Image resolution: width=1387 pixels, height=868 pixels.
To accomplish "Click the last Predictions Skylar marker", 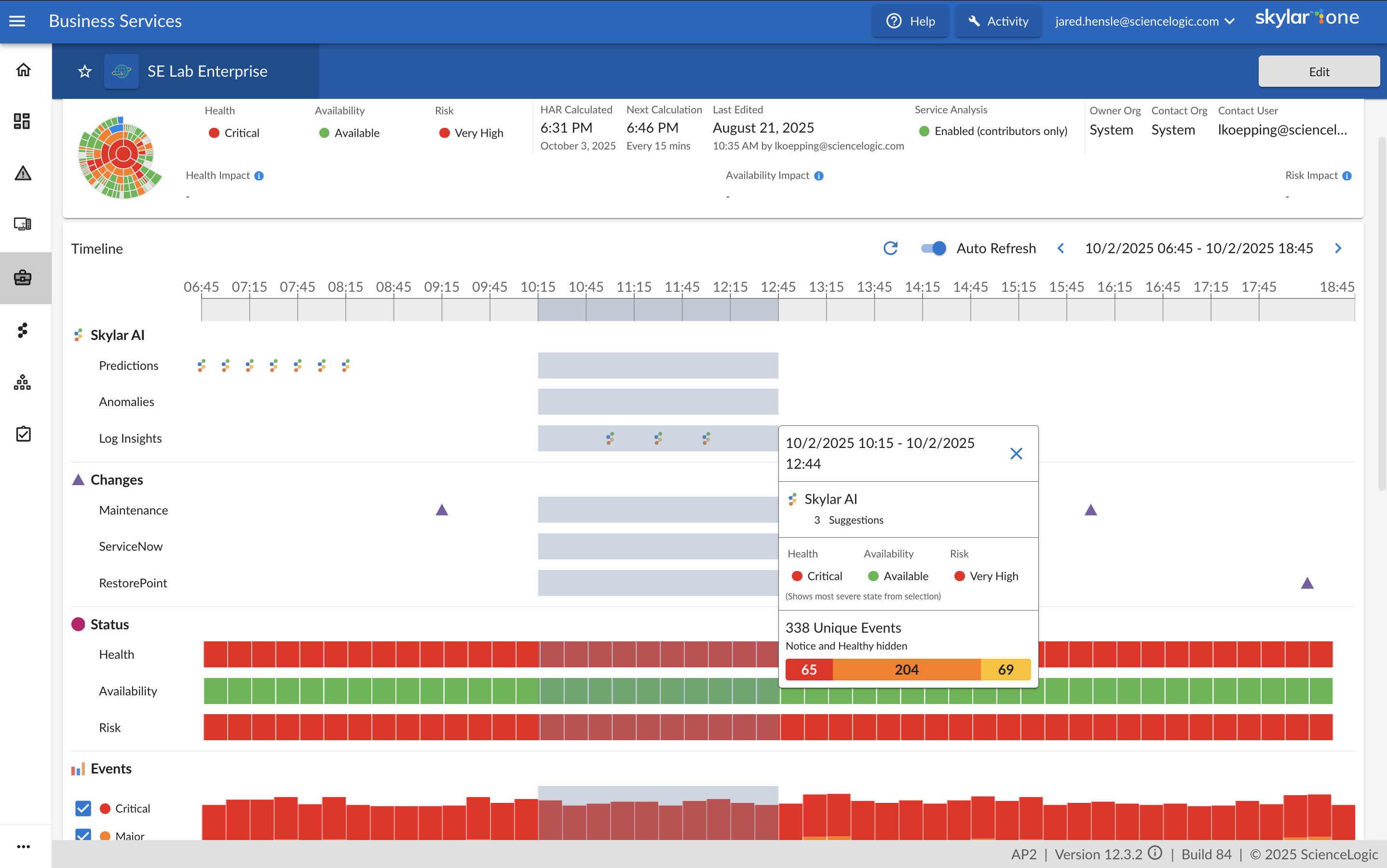I will 346,366.
